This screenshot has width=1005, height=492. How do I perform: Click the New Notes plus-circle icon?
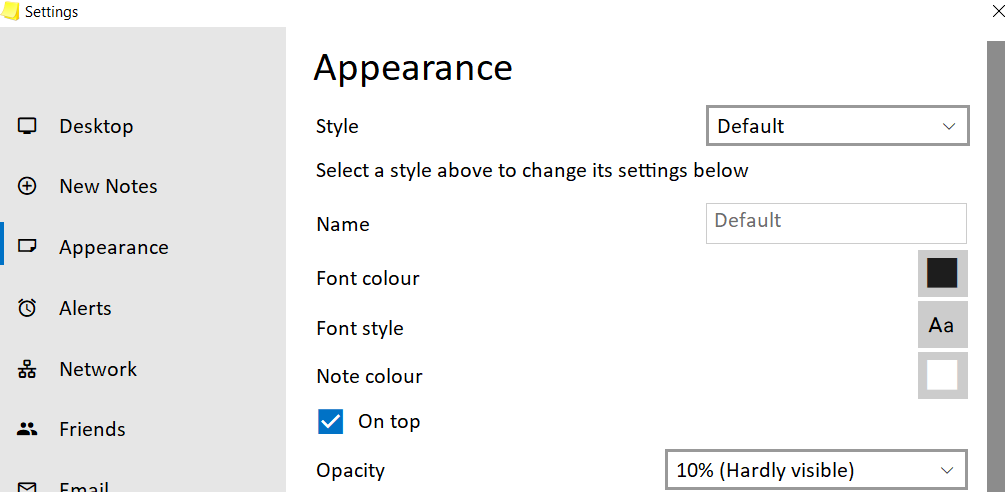(27, 186)
